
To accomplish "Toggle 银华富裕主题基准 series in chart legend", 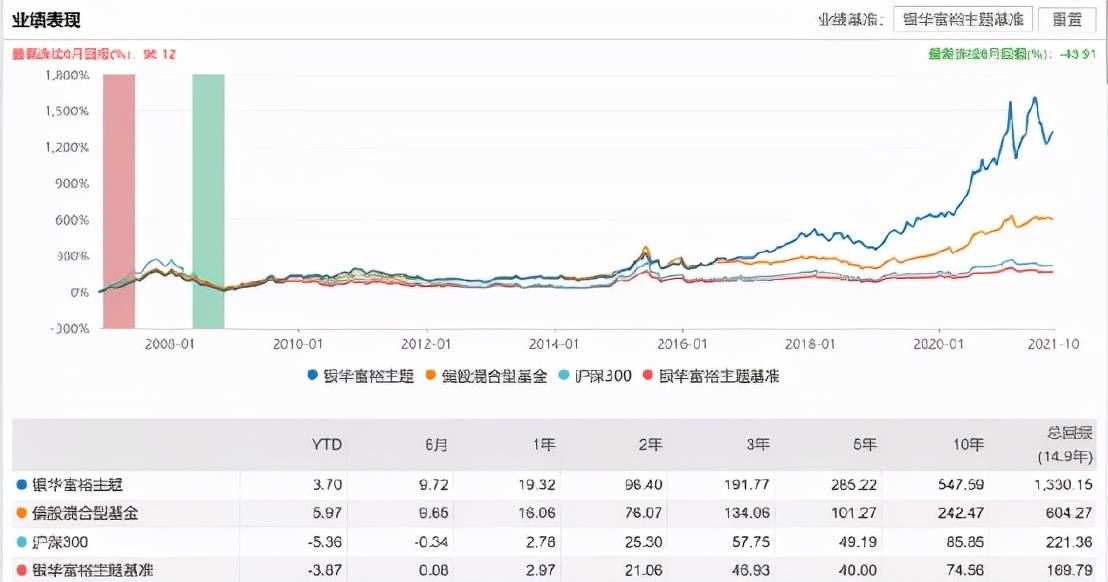I will (x=711, y=376).
